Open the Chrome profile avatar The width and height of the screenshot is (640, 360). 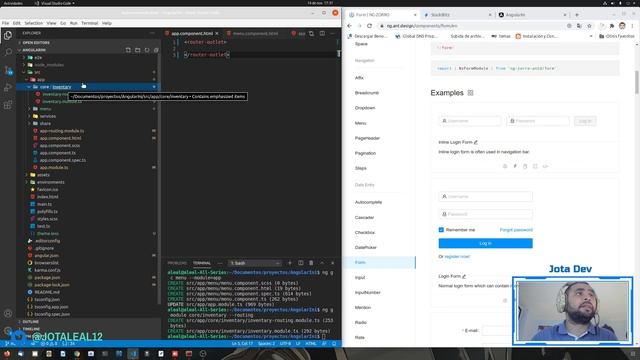pyautogui.click(x=622, y=26)
